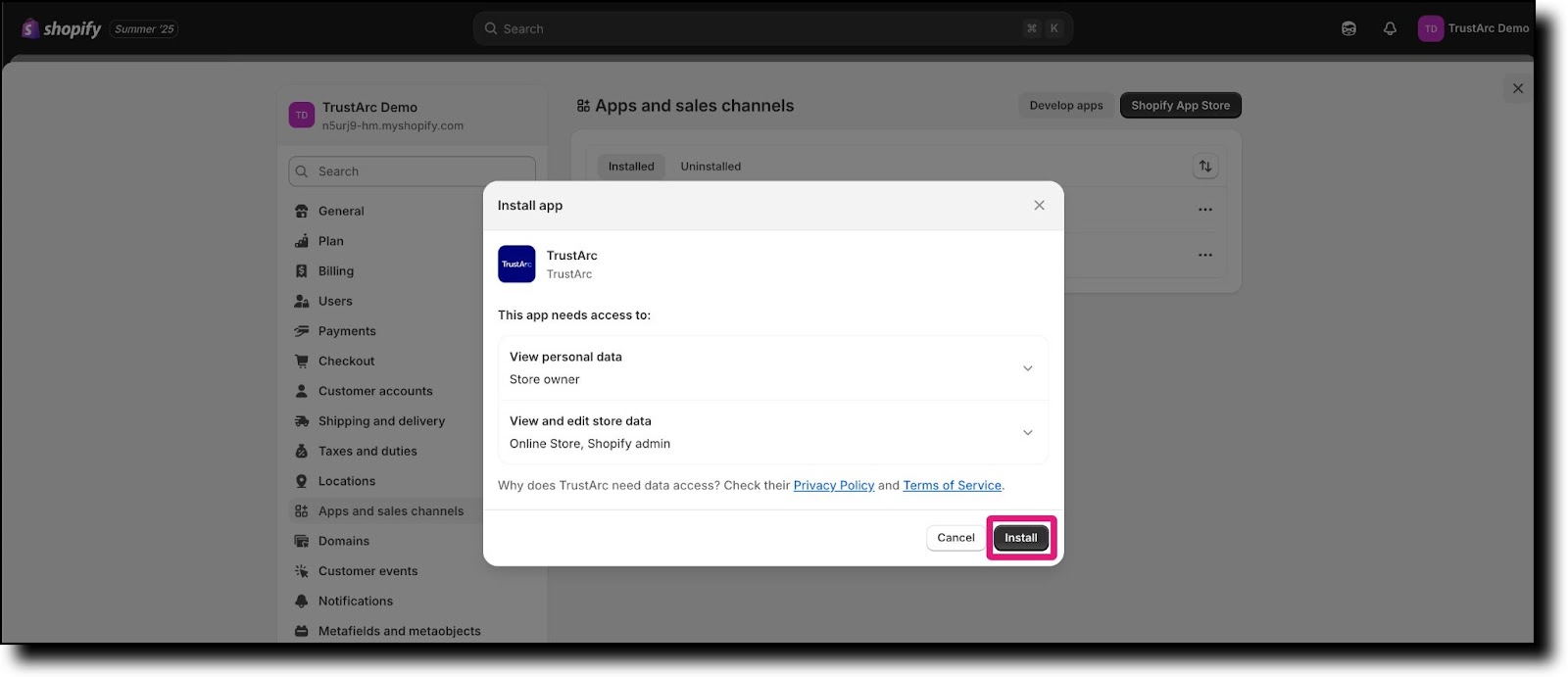Open Taxes and duties settings

pyautogui.click(x=367, y=451)
